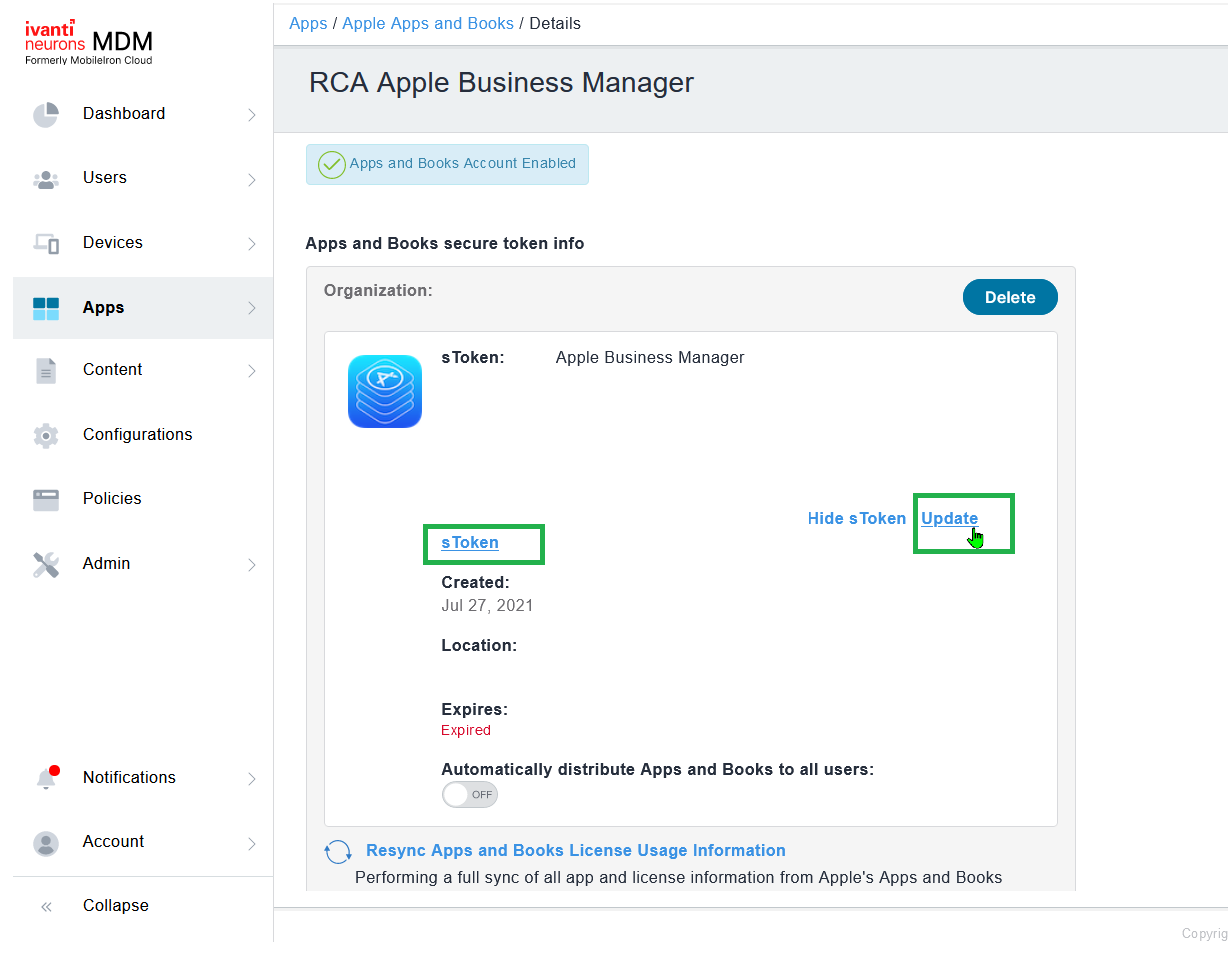Click the Apple Business Manager app thumbnail

point(385,392)
